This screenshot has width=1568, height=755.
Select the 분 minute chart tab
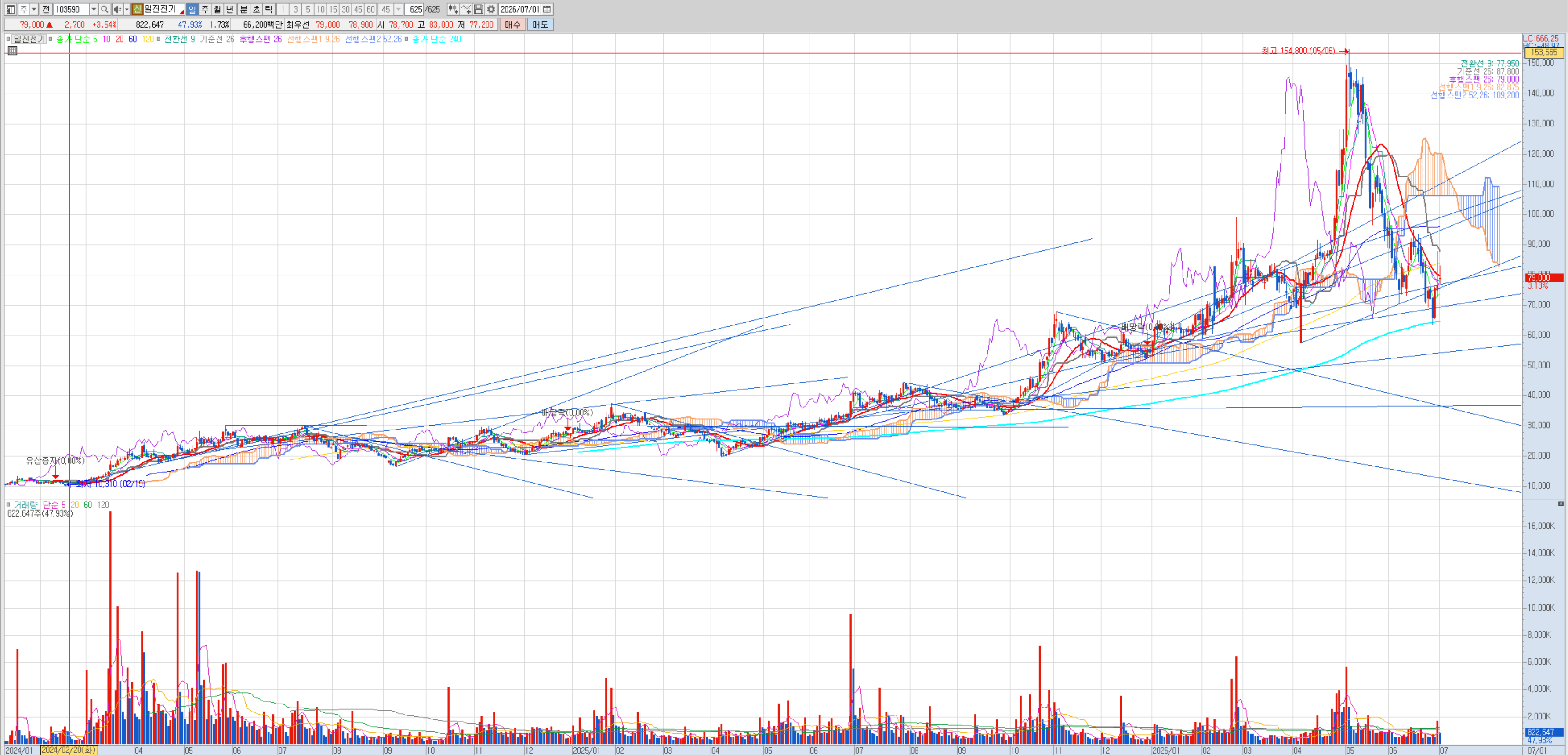[243, 9]
